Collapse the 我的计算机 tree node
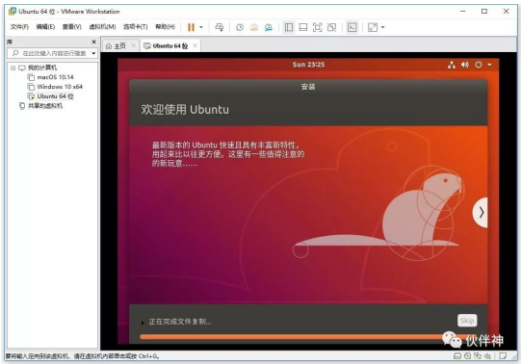This screenshot has width=521, height=364. coord(13,68)
